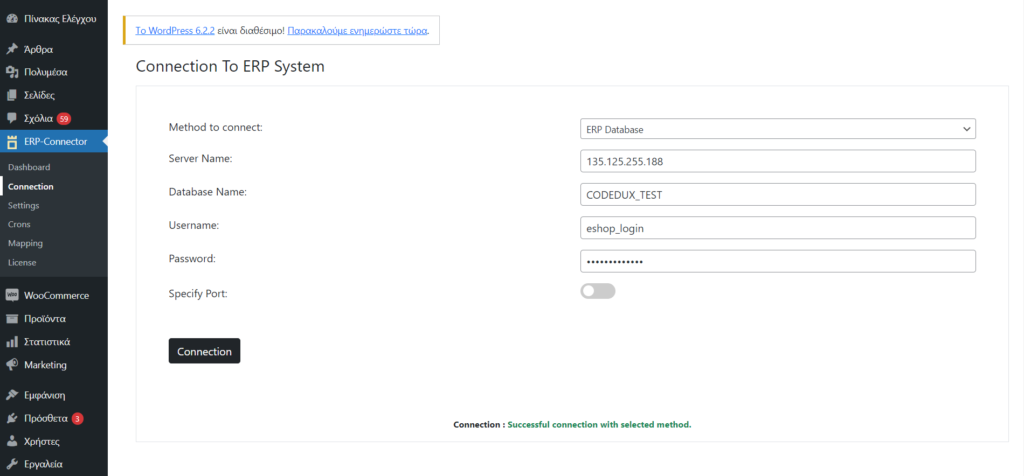Click the pages icon beside Σελίδες
Viewport: 1024px width, 476px height.
(11, 95)
